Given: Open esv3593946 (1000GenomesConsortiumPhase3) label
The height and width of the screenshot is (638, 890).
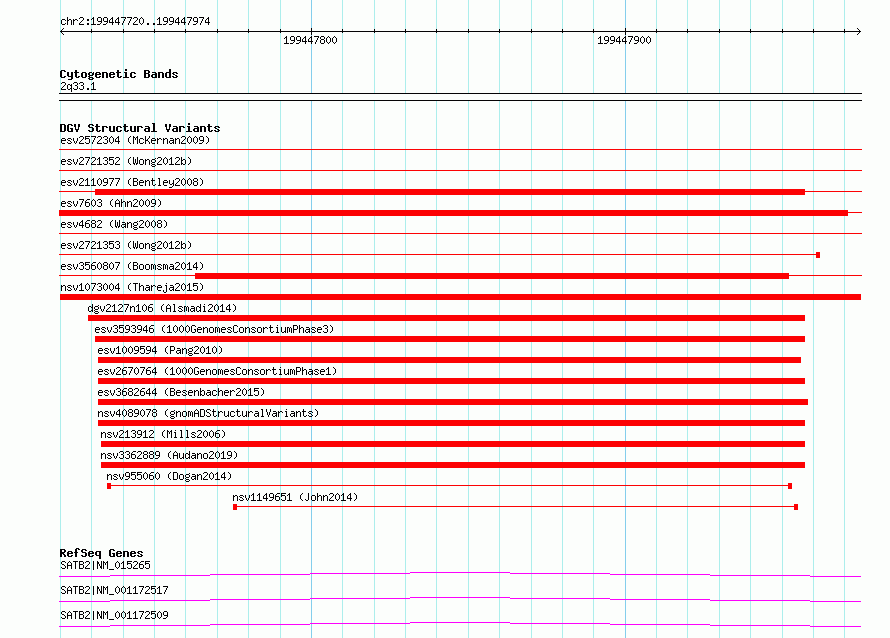Looking at the screenshot, I should (x=214, y=329).
